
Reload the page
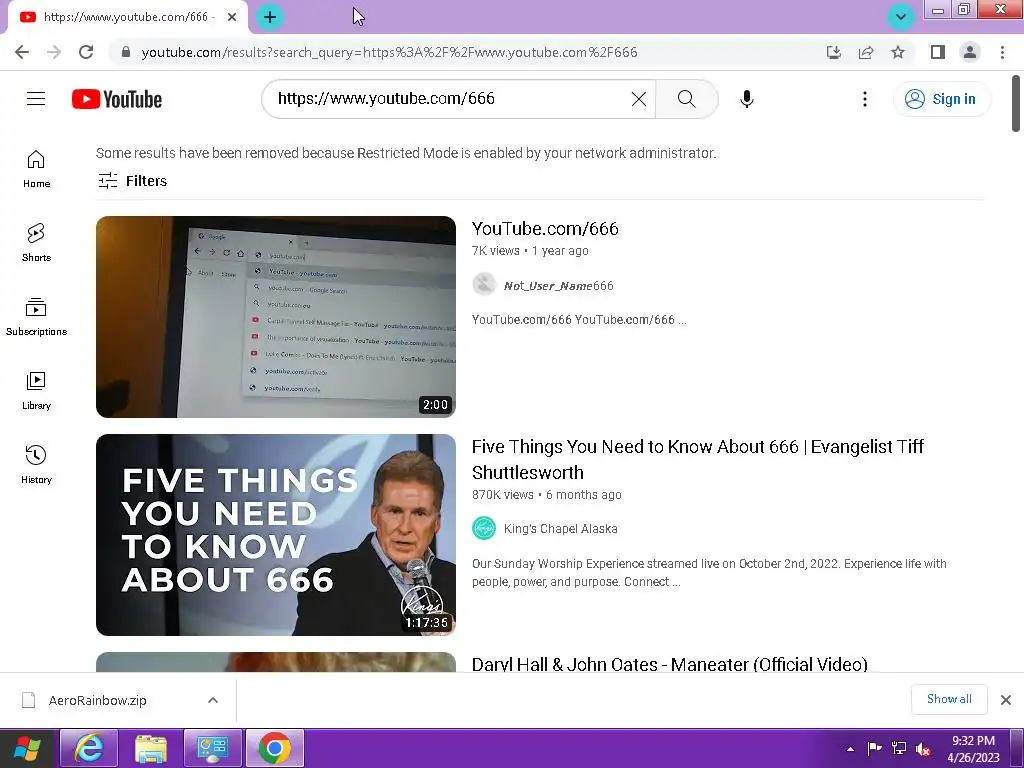click(86, 52)
